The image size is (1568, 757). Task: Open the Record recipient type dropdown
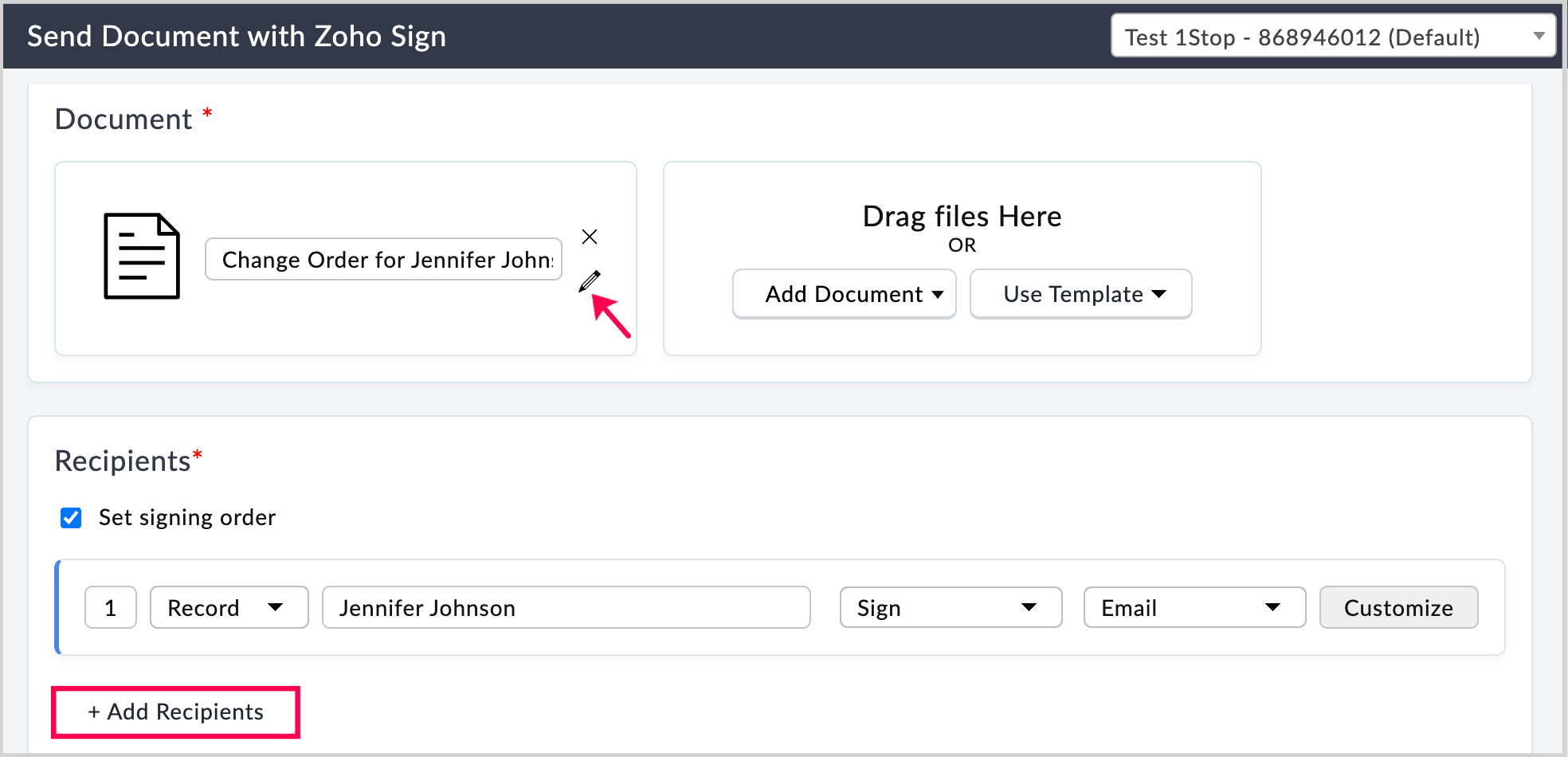click(x=229, y=608)
